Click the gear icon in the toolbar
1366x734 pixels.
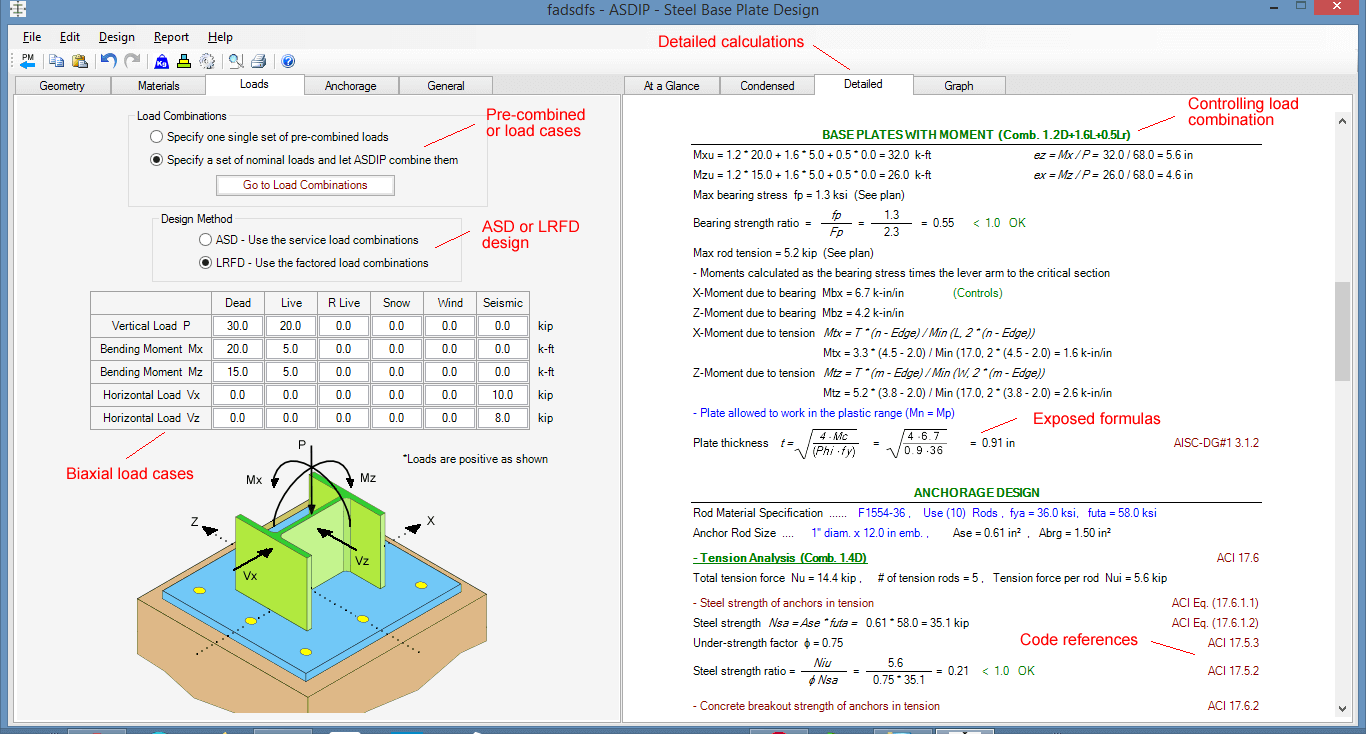(x=207, y=61)
